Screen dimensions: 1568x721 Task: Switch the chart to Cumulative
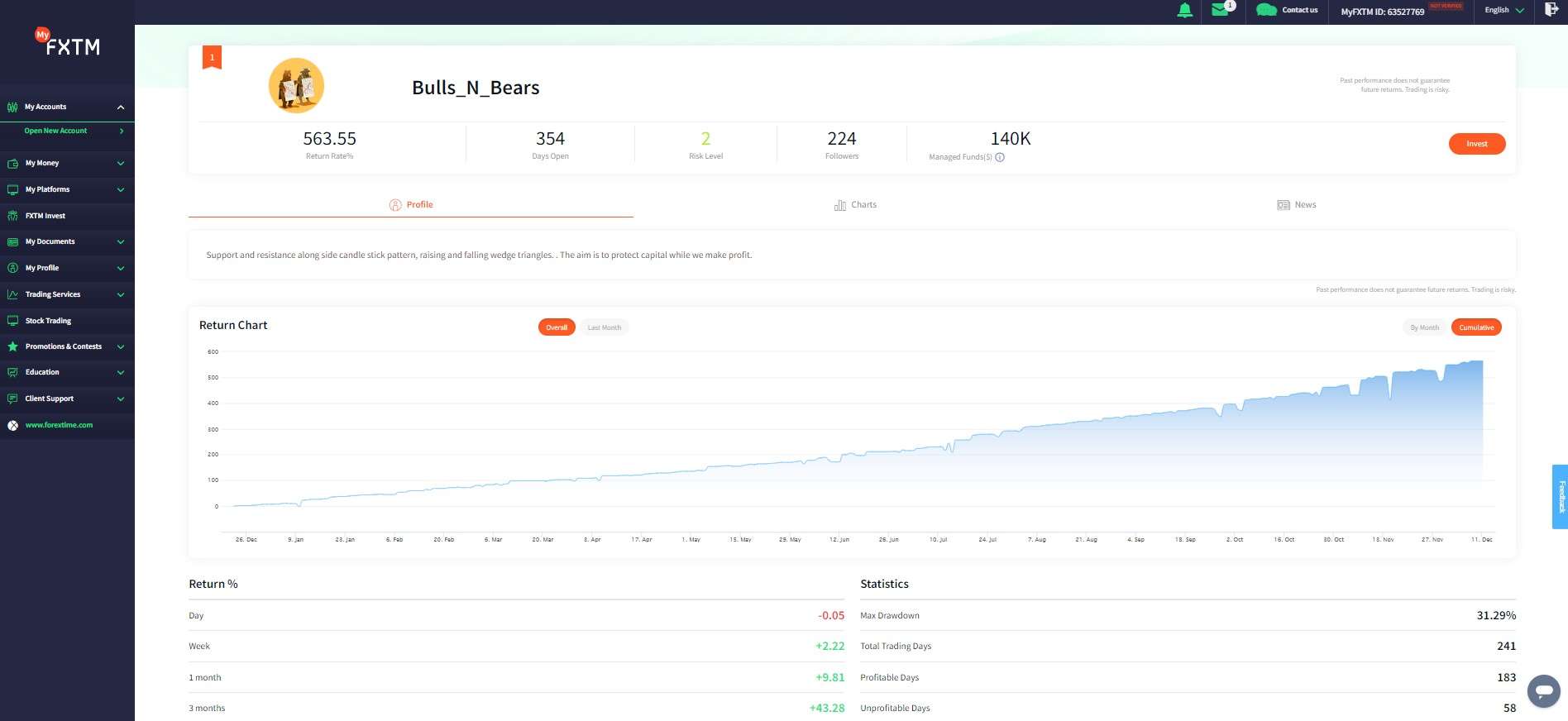point(1476,327)
